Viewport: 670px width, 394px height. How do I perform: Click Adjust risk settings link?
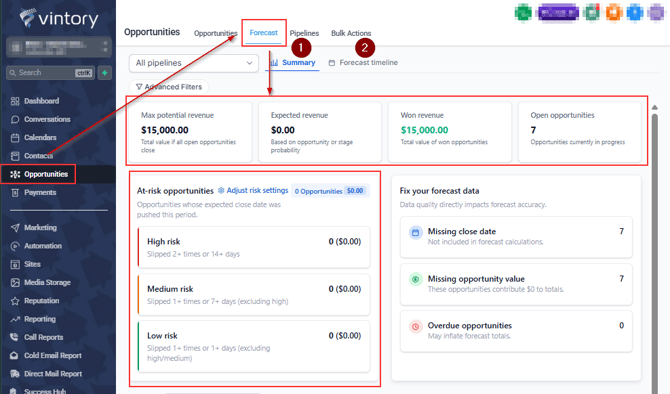click(x=253, y=191)
